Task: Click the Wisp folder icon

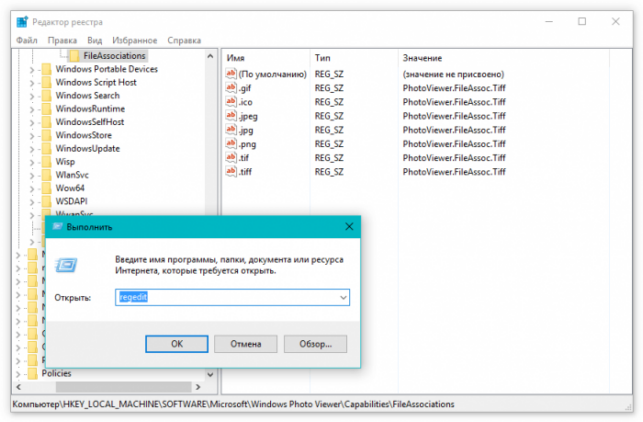Action: (47, 162)
